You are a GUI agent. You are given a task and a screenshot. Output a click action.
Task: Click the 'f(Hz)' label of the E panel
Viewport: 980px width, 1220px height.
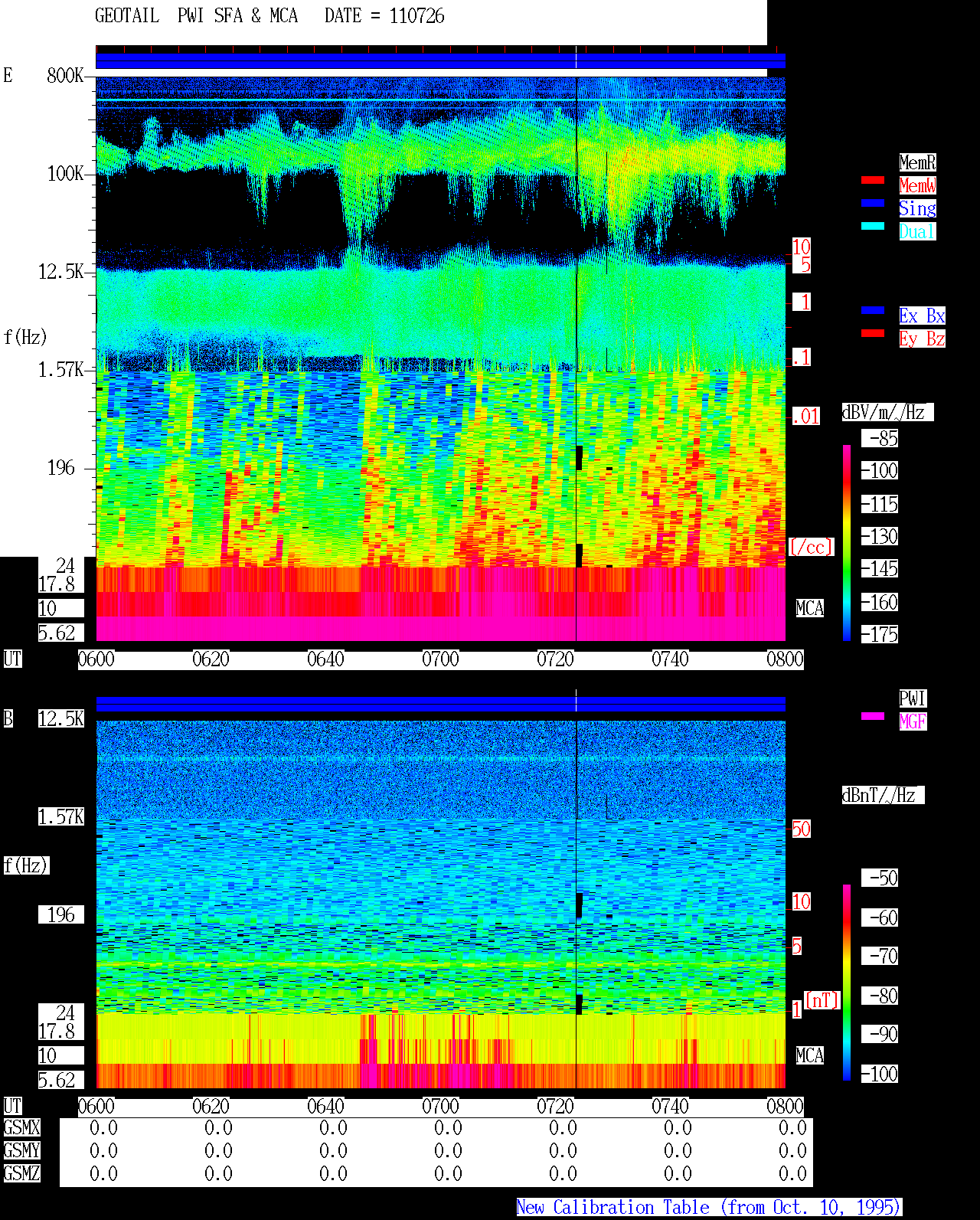pyautogui.click(x=25, y=337)
